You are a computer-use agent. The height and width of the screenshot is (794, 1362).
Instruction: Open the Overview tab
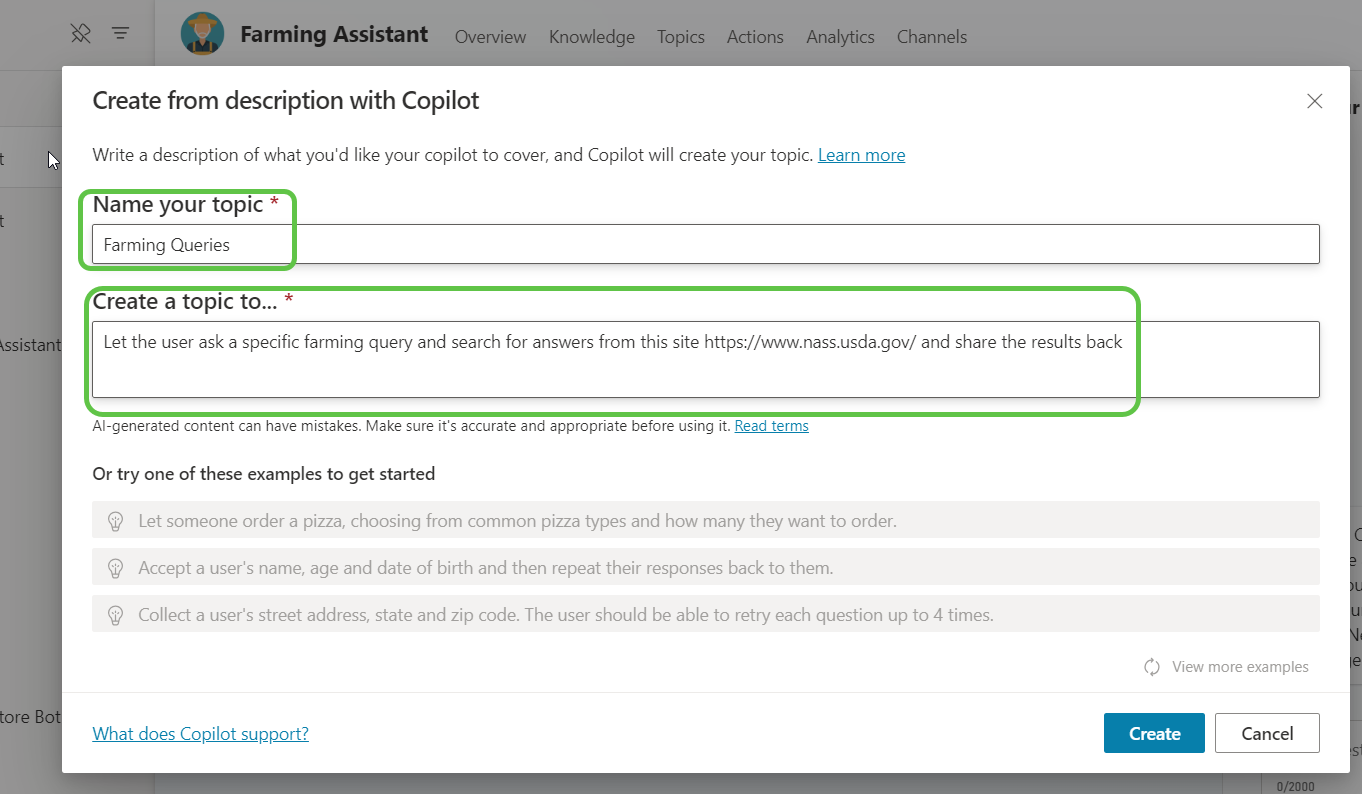coord(490,37)
